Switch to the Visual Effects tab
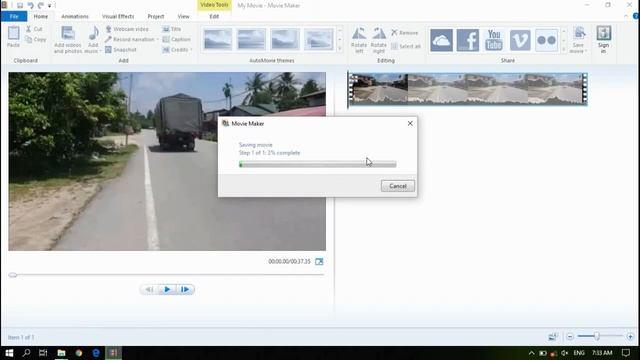The image size is (640, 360). coord(118,16)
